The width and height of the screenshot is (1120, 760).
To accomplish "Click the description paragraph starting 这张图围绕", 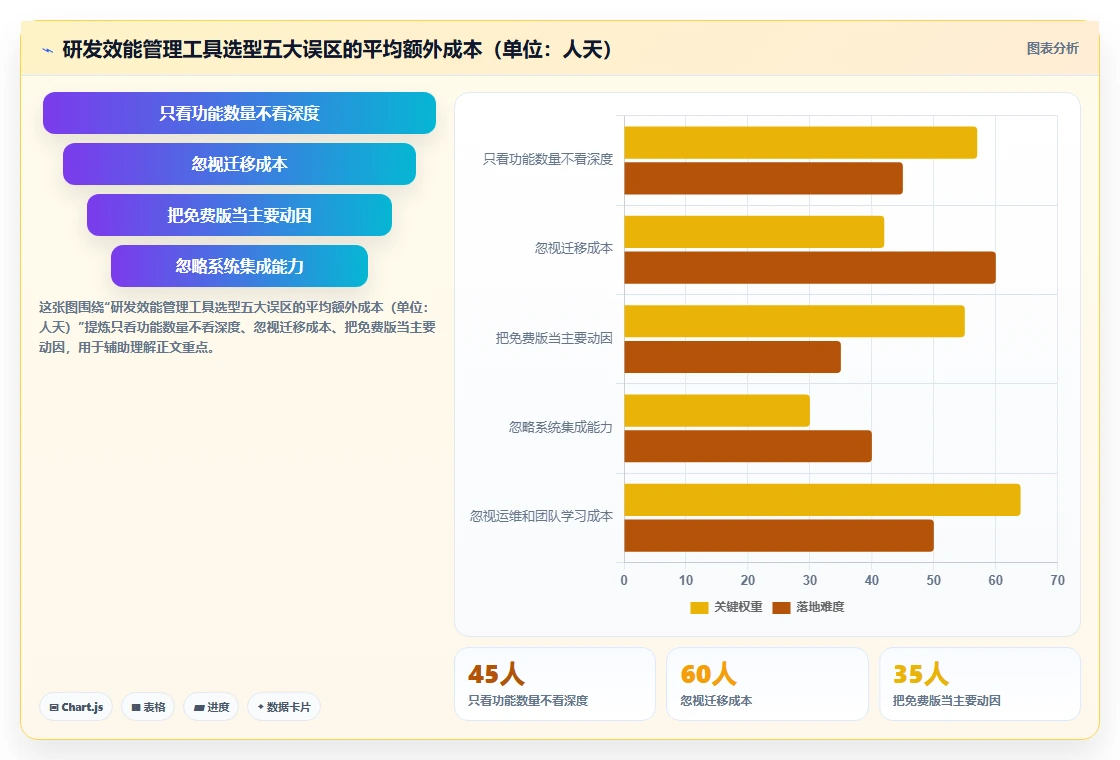I will point(237,327).
